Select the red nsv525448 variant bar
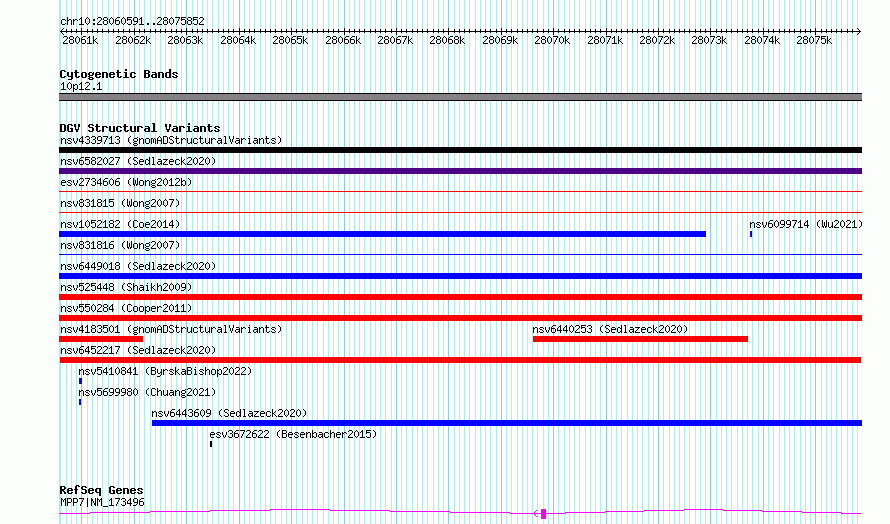890x524 pixels. (460, 297)
